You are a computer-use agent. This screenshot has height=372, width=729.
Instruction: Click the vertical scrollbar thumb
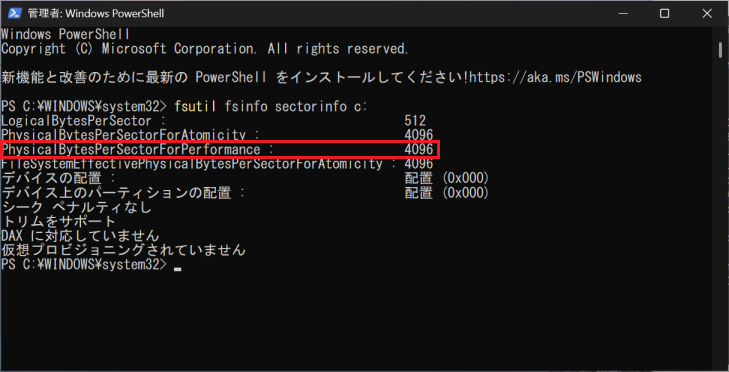tap(720, 50)
